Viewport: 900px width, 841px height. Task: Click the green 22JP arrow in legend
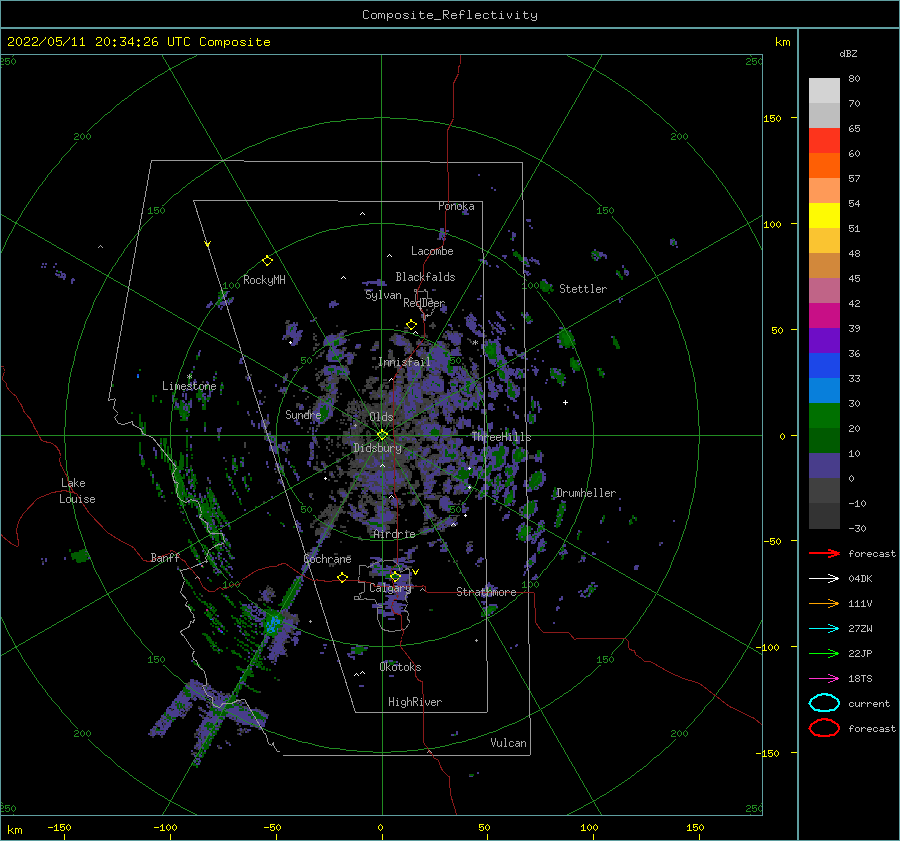point(824,653)
